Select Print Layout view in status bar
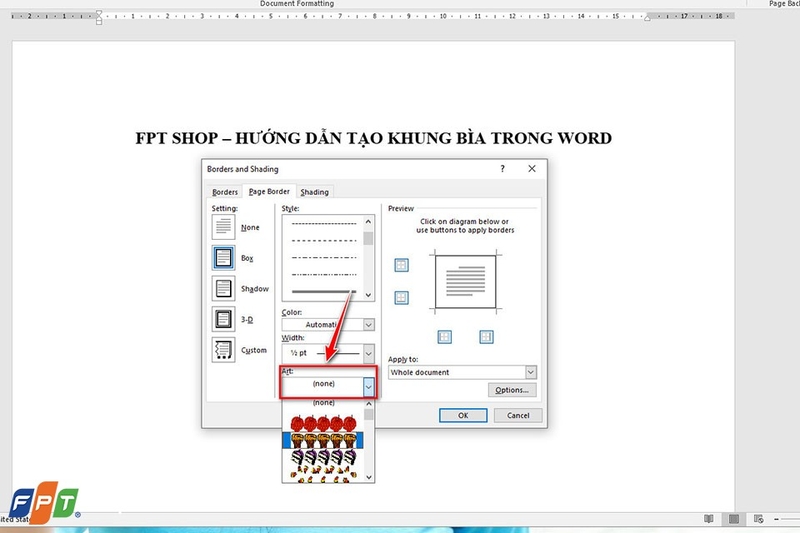 click(x=734, y=519)
